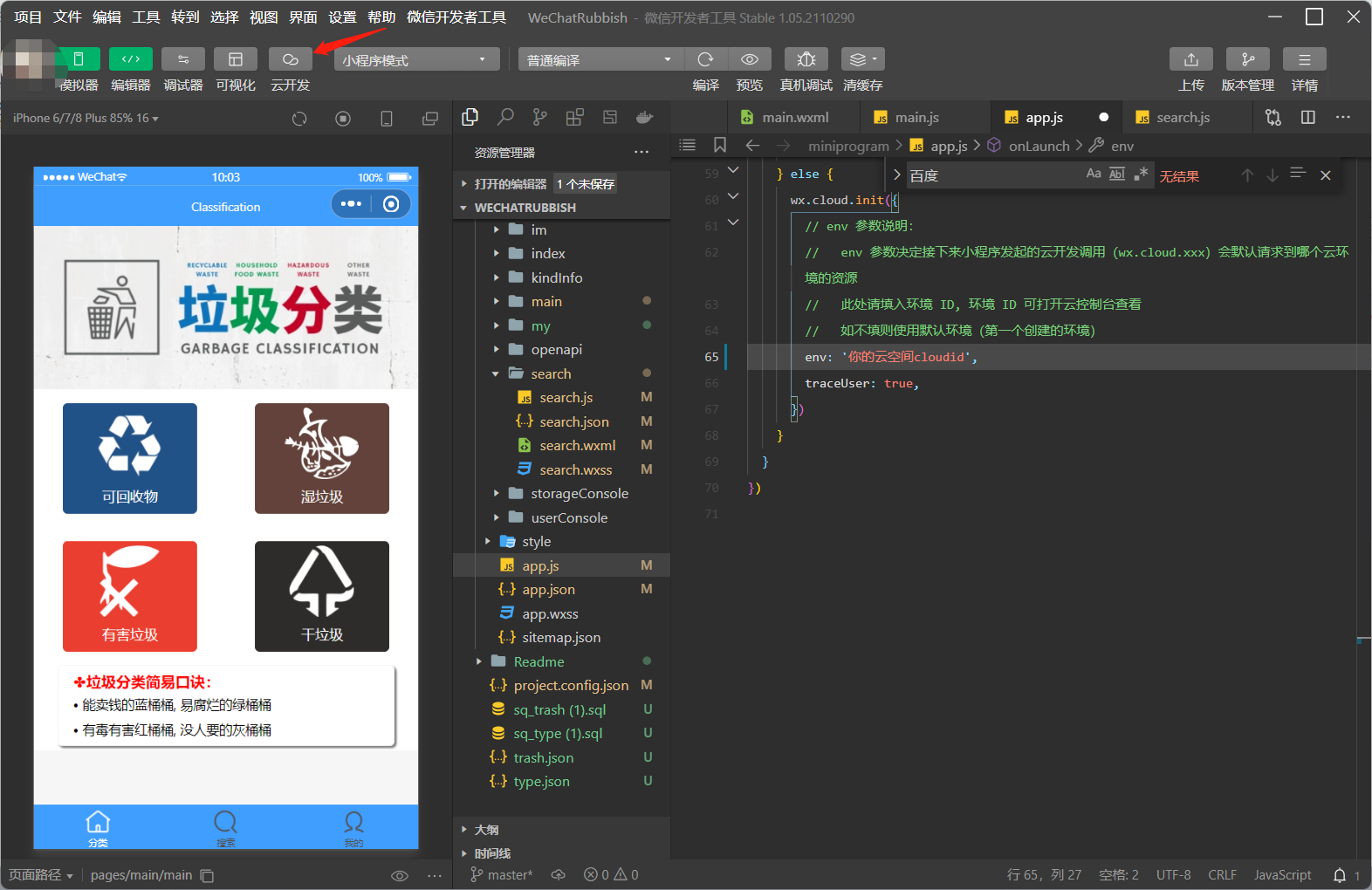Viewport: 1372px width, 890px height.
Task: Switch to the main.wxml tab
Action: (x=794, y=118)
